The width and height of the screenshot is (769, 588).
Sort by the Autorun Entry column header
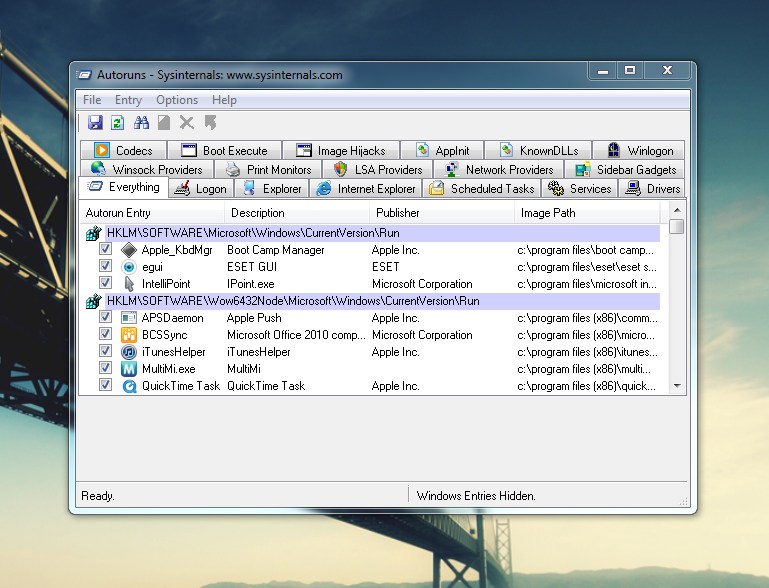click(x=152, y=213)
